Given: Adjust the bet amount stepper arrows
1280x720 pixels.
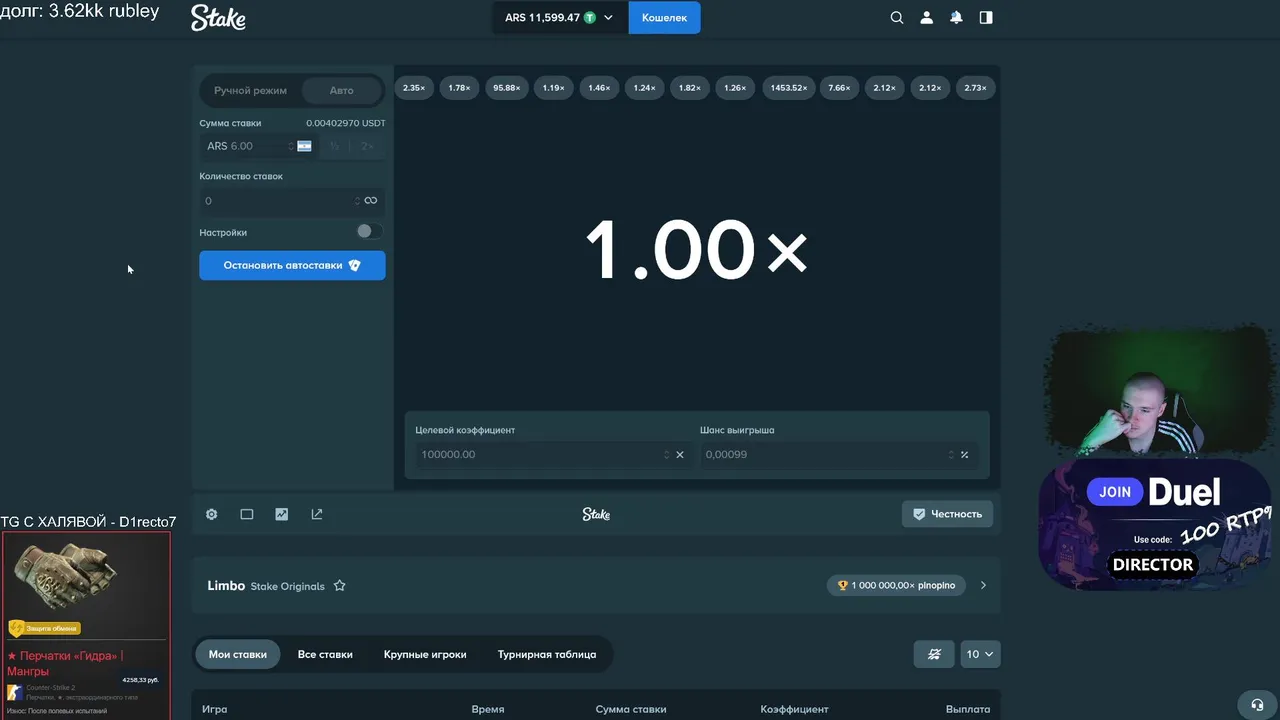Looking at the screenshot, I should [x=291, y=146].
